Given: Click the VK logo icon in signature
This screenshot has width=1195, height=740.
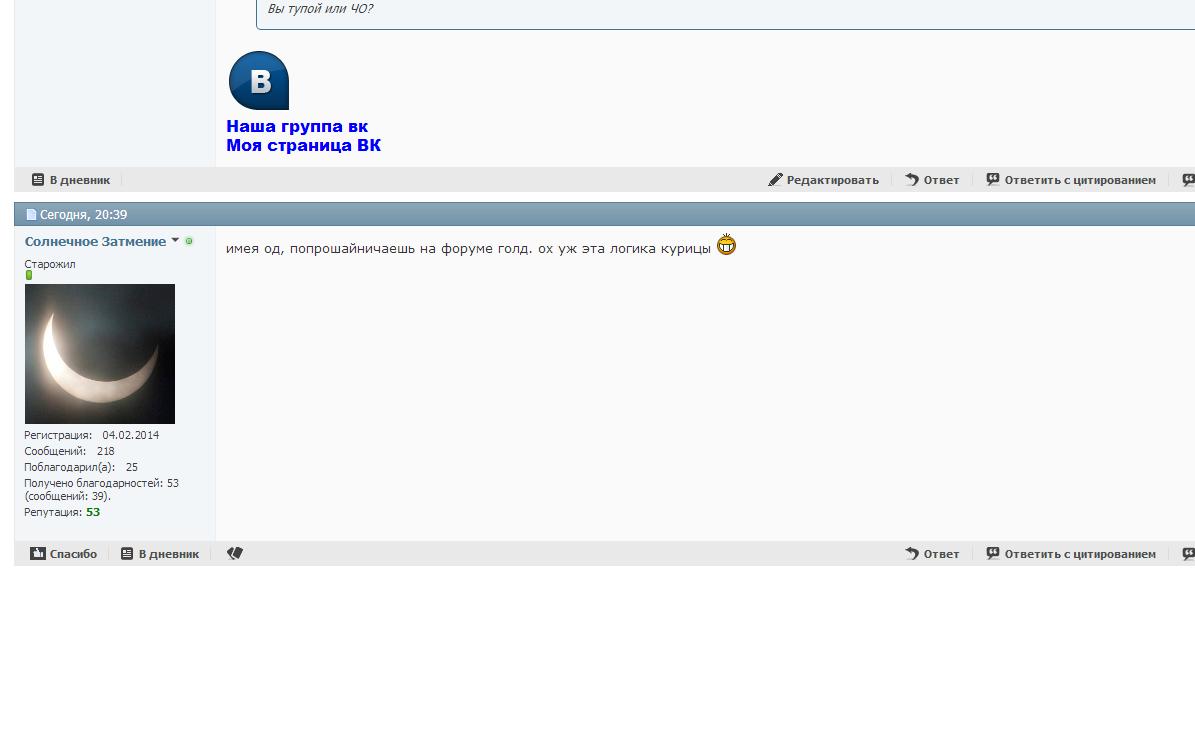Looking at the screenshot, I should tap(259, 81).
